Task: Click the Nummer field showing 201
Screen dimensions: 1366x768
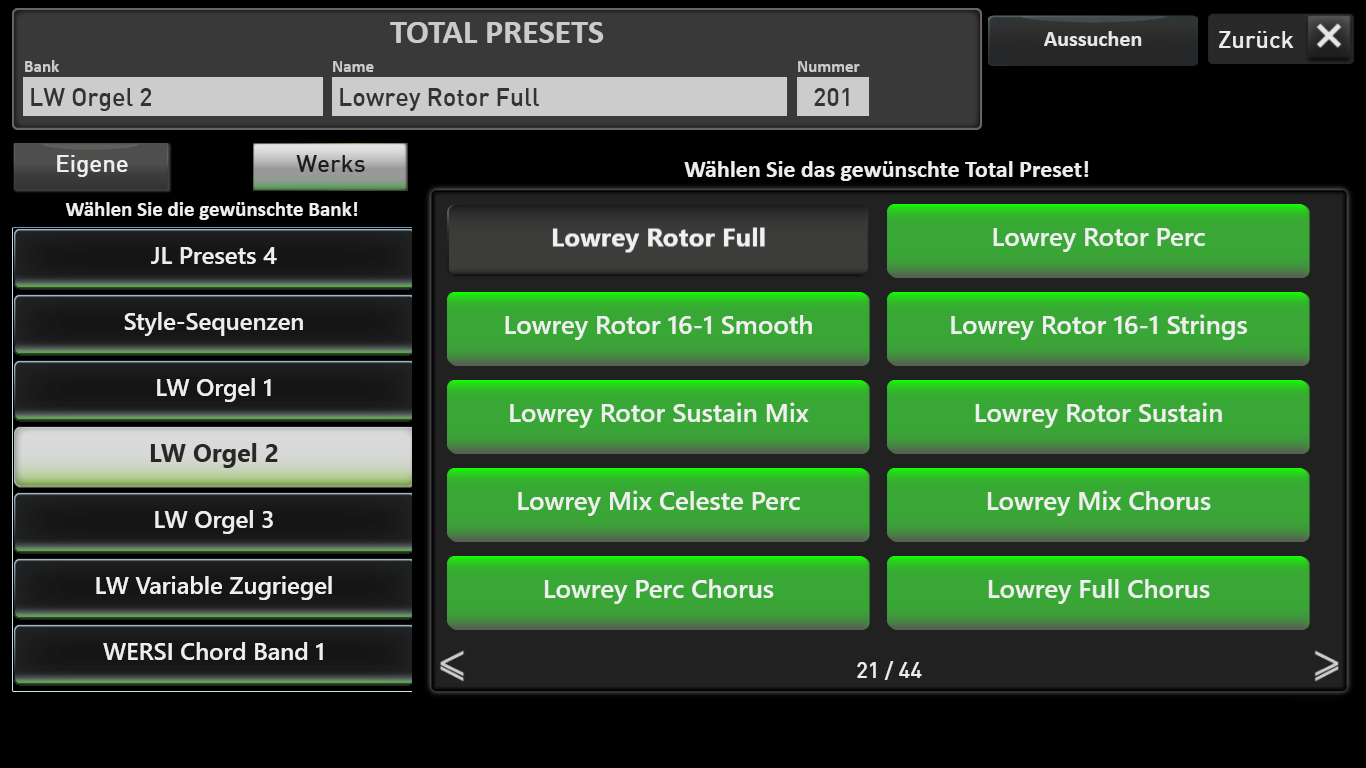Action: (832, 97)
